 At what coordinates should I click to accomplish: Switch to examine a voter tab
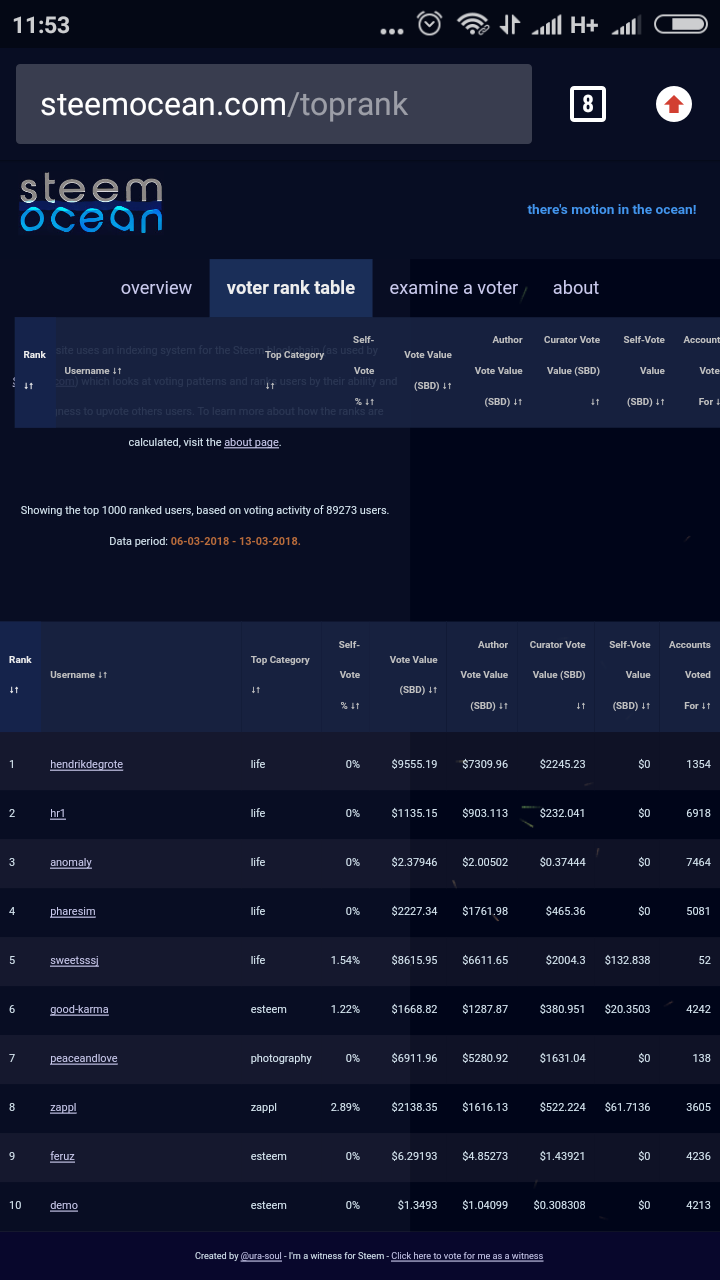[454, 288]
